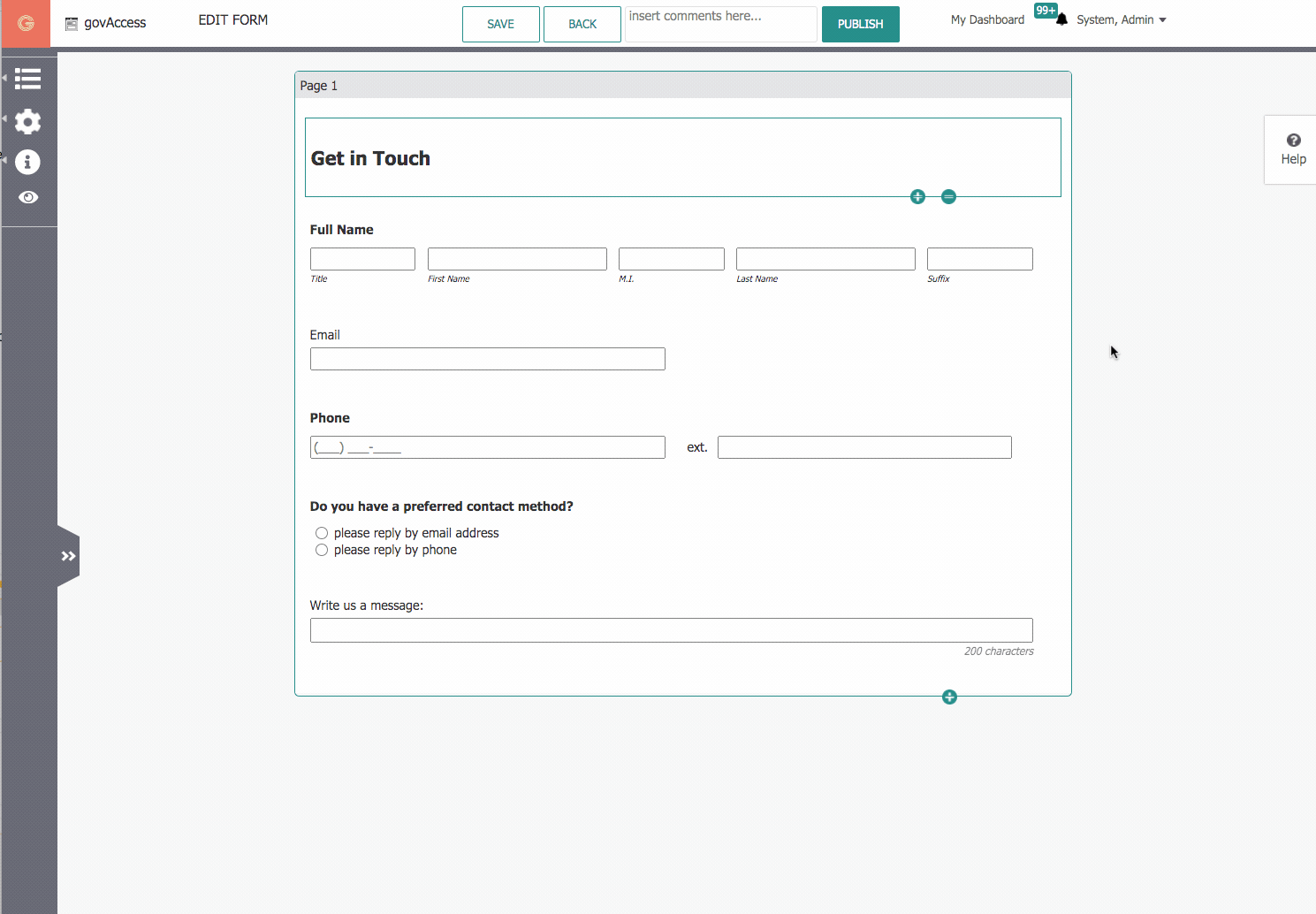The width and height of the screenshot is (1316, 914).
Task: Click the plus icon under Get in Touch header
Action: coord(917,196)
